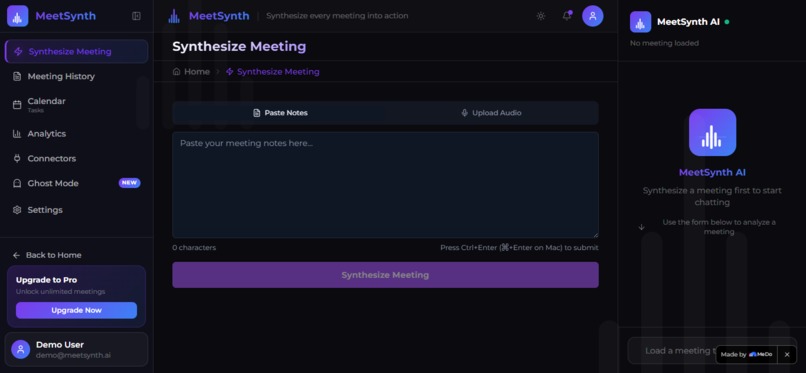Click the NEW badge on Ghost Mode
806x373 pixels.
click(130, 183)
